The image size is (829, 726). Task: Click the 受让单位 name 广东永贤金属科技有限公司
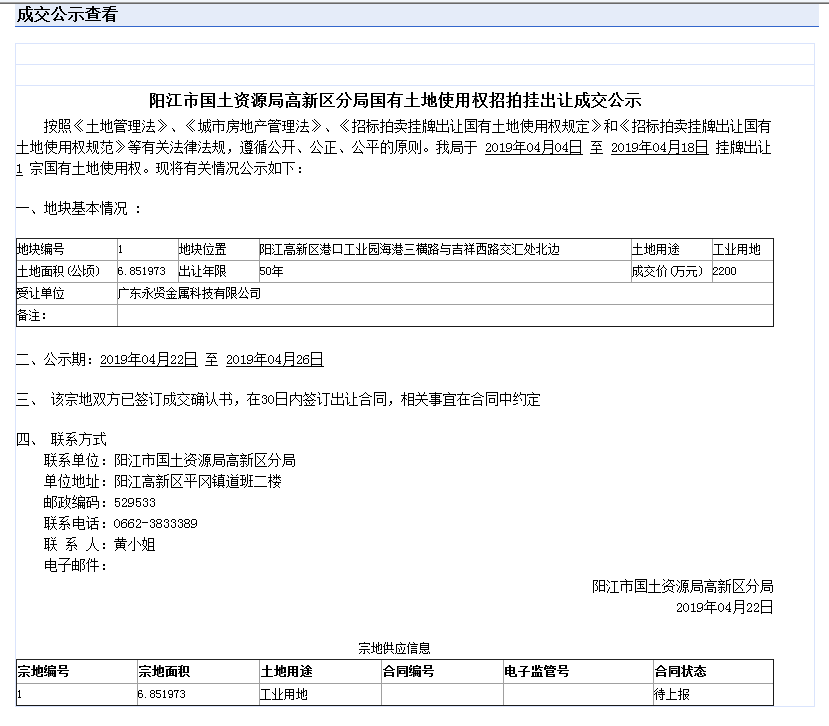pos(189,293)
